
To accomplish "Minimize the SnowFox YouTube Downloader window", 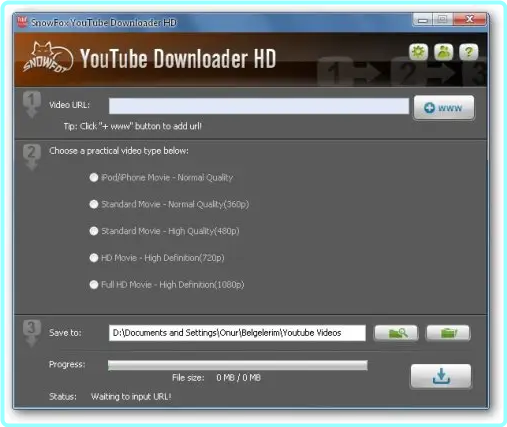I will point(423,20).
